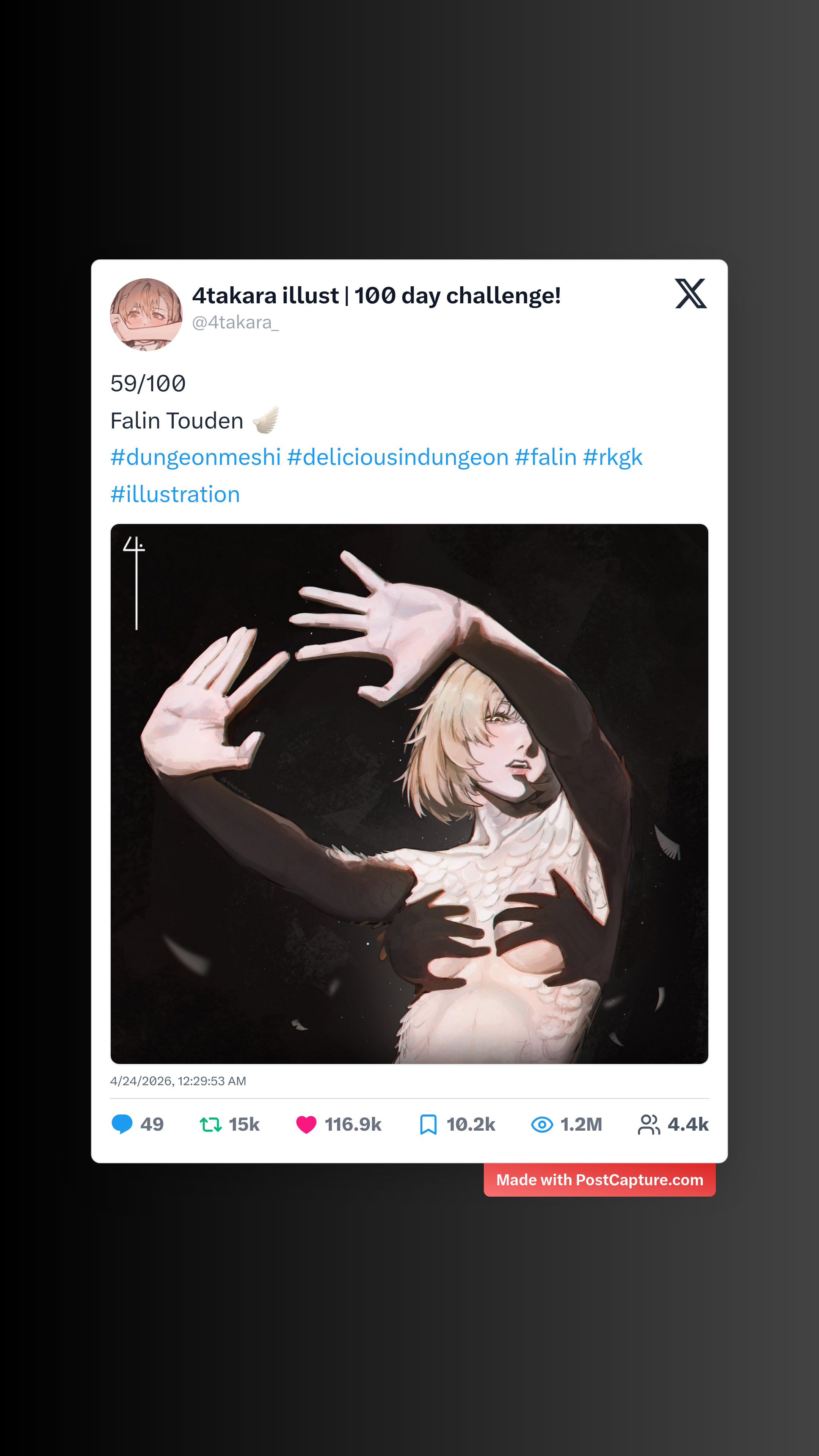Click the pink heart like icon
The width and height of the screenshot is (819, 1456).
click(x=306, y=1124)
